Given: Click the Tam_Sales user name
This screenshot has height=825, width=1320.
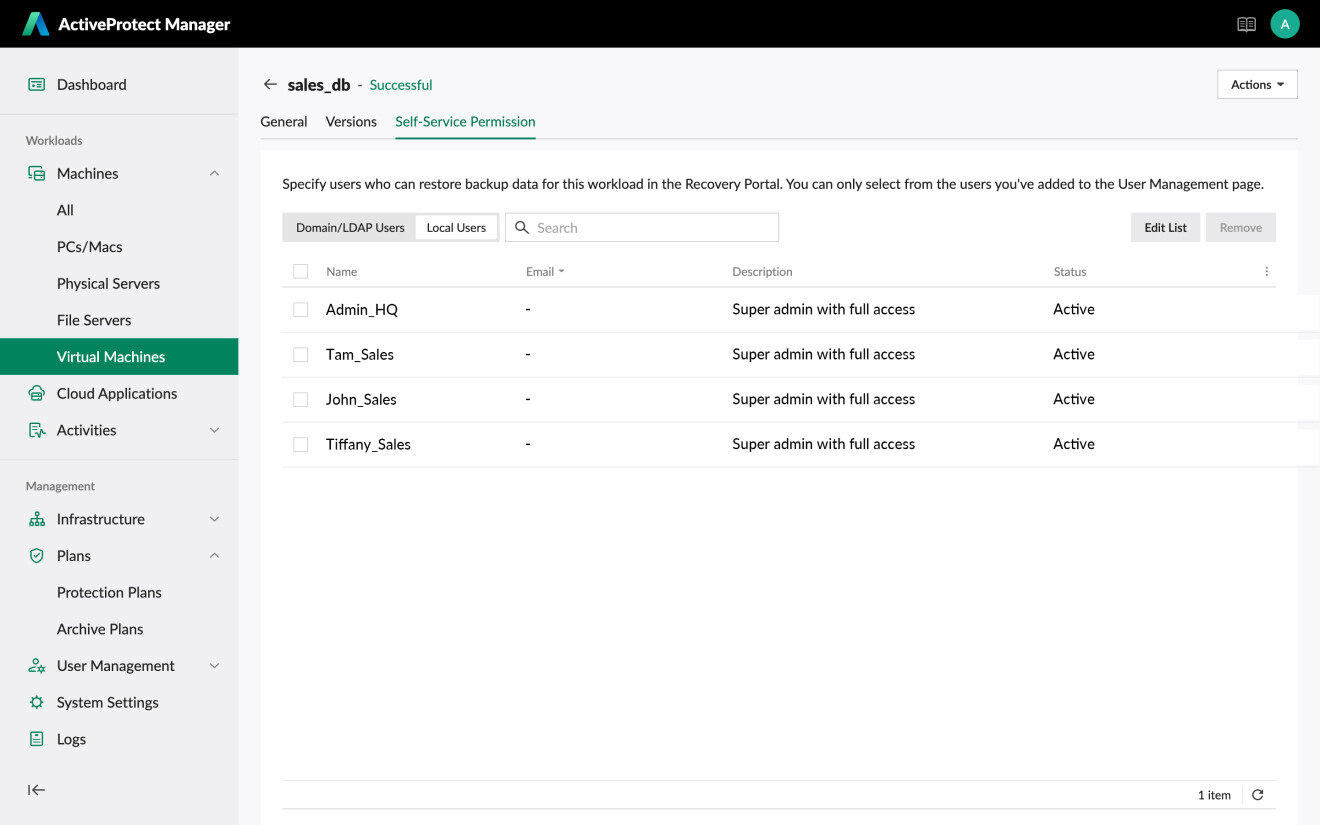Looking at the screenshot, I should click(x=360, y=355).
